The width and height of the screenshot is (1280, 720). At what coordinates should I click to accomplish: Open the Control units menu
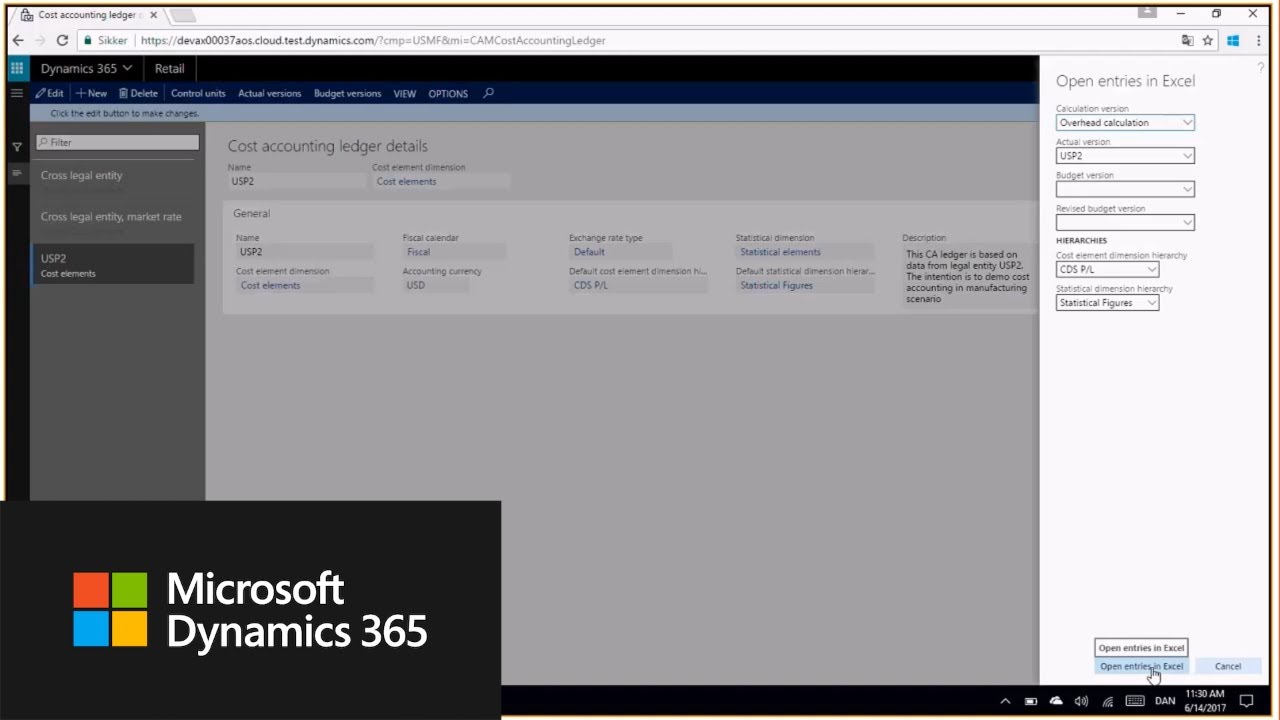point(198,93)
